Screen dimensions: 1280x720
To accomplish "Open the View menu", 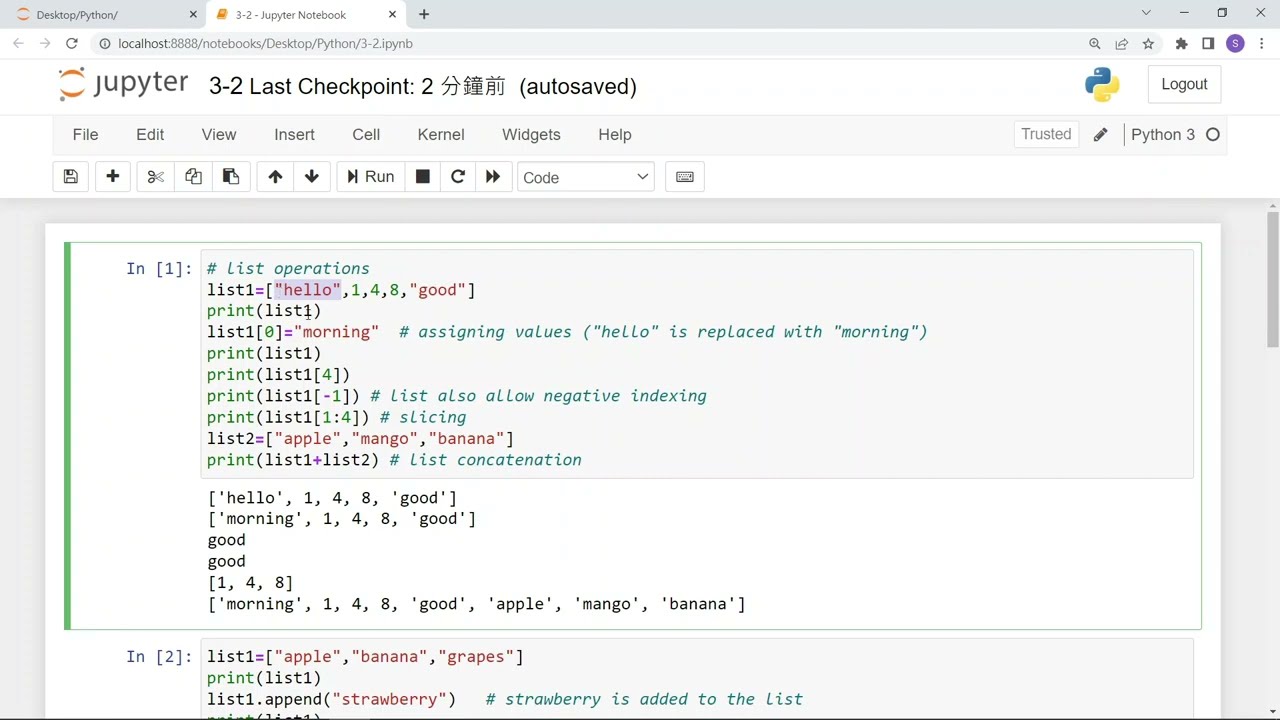I will tap(219, 135).
